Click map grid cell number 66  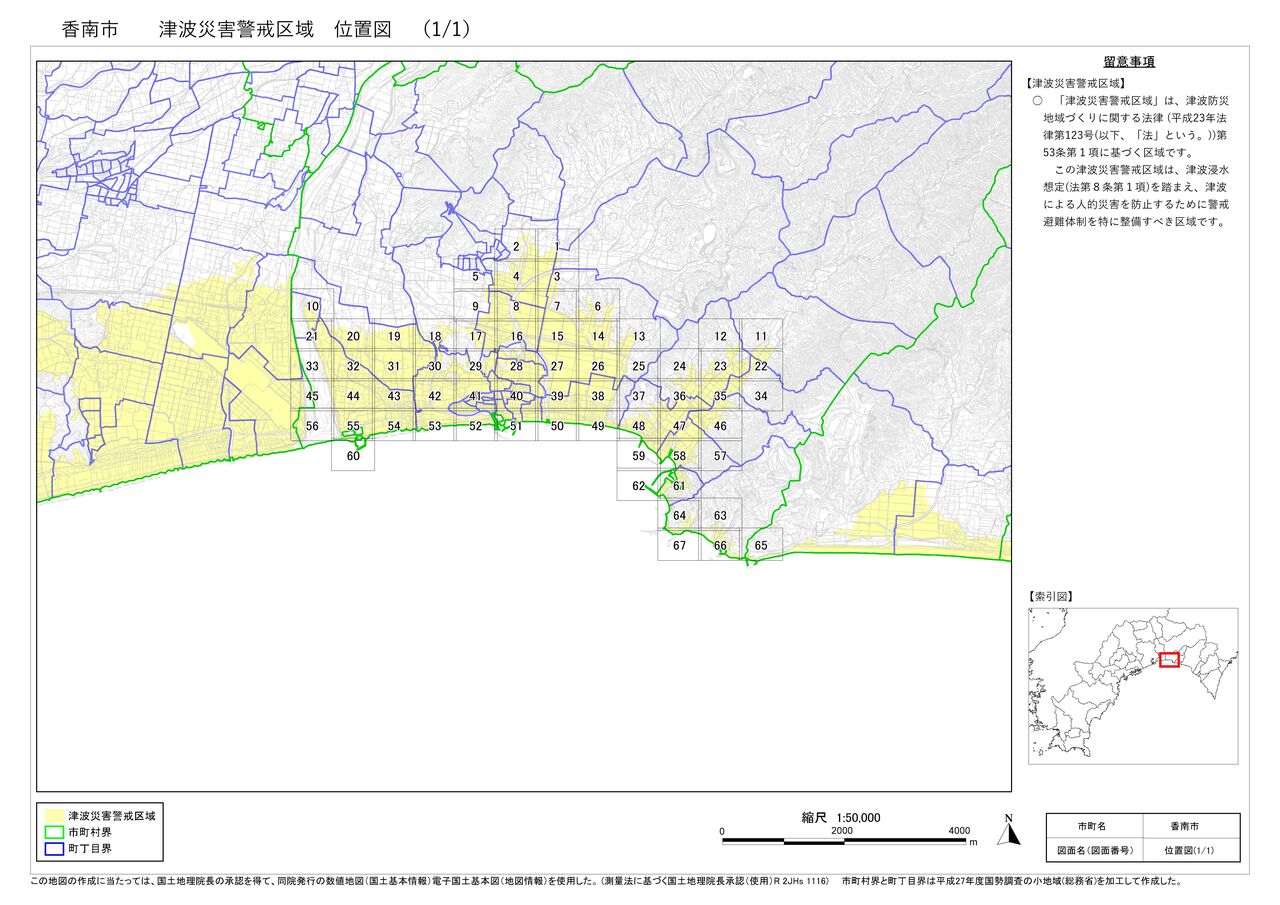[720, 545]
